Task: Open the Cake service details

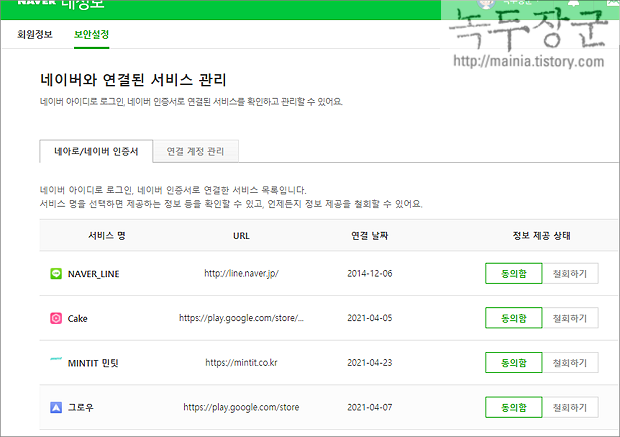Action: (x=78, y=319)
